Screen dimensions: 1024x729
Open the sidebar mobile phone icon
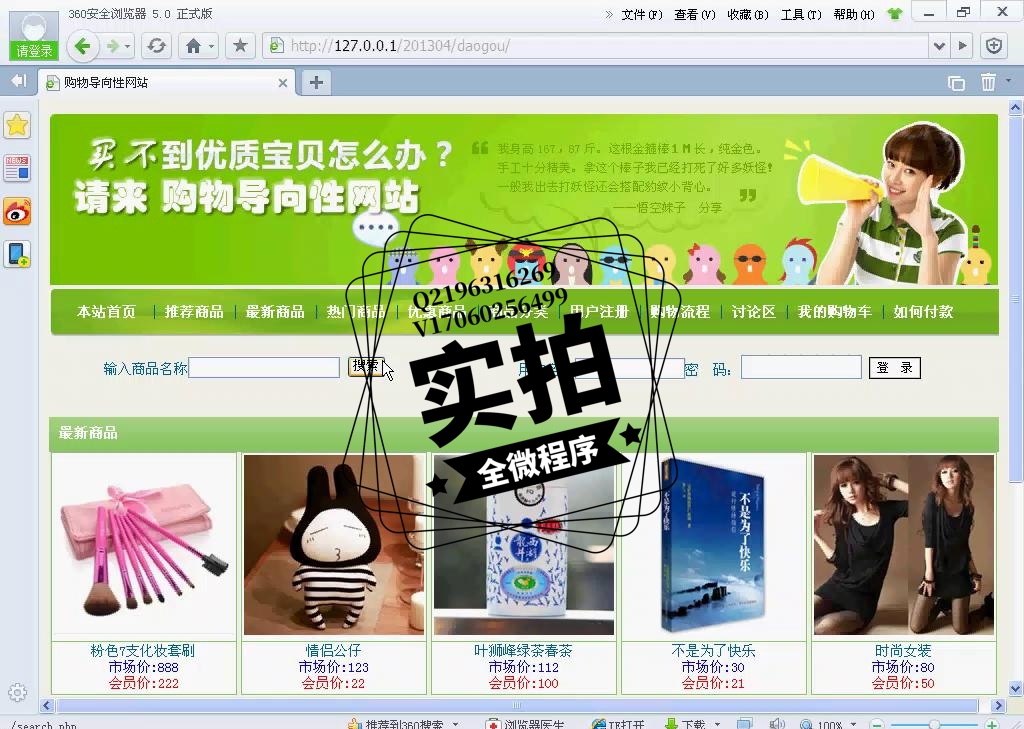click(x=18, y=254)
